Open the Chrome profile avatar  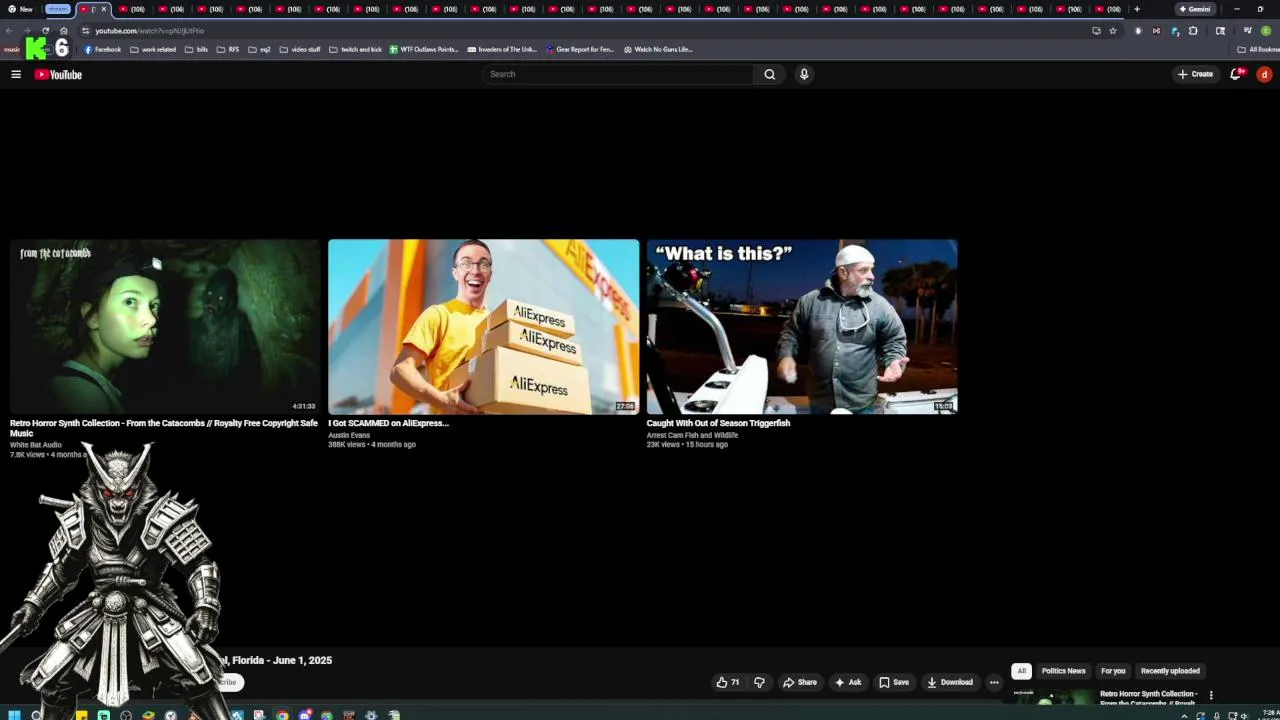[x=1265, y=31]
